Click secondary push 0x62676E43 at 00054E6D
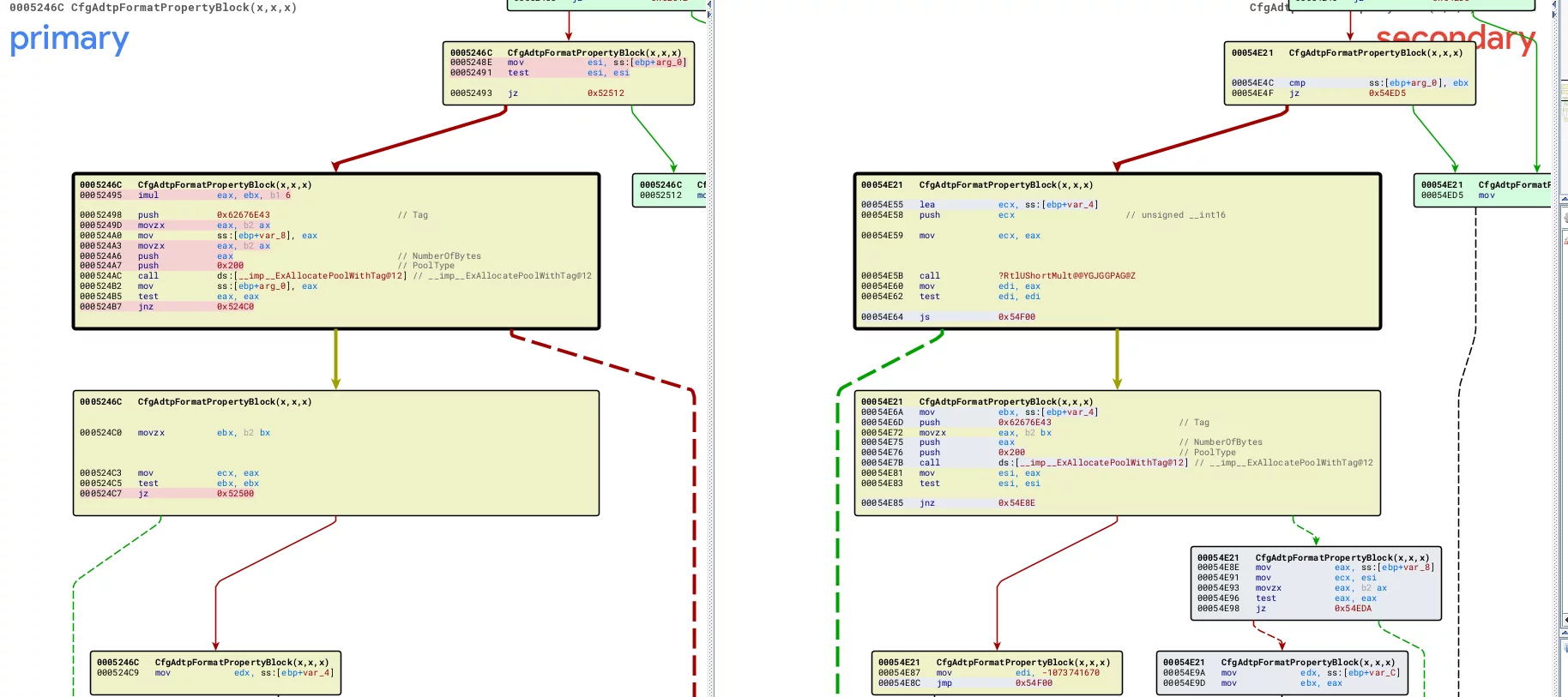 coord(1035,423)
